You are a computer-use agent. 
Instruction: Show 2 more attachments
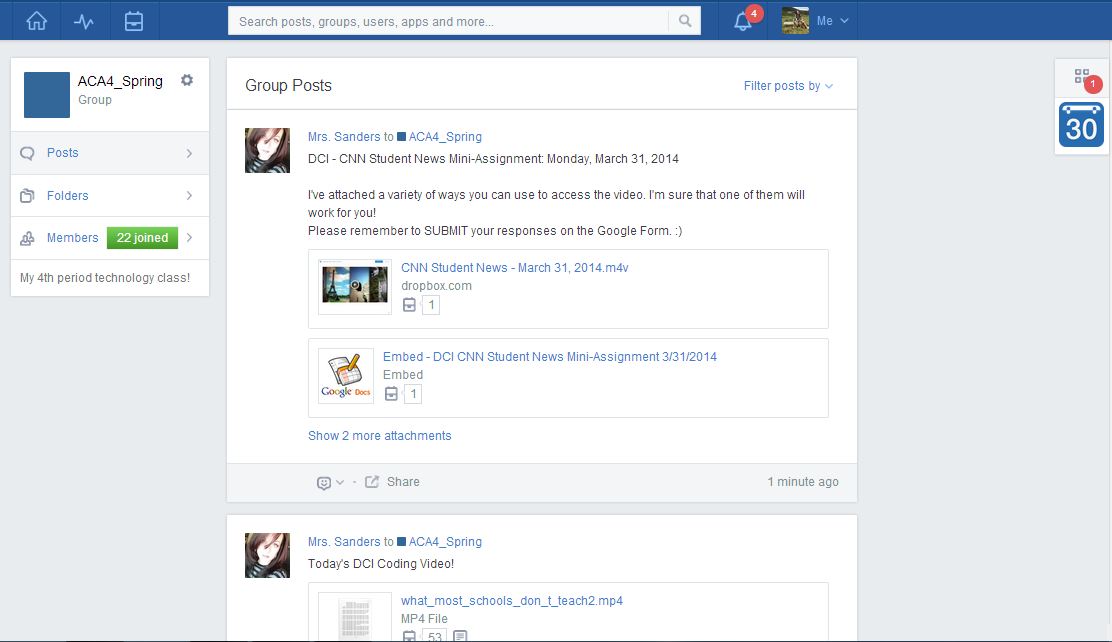[379, 436]
